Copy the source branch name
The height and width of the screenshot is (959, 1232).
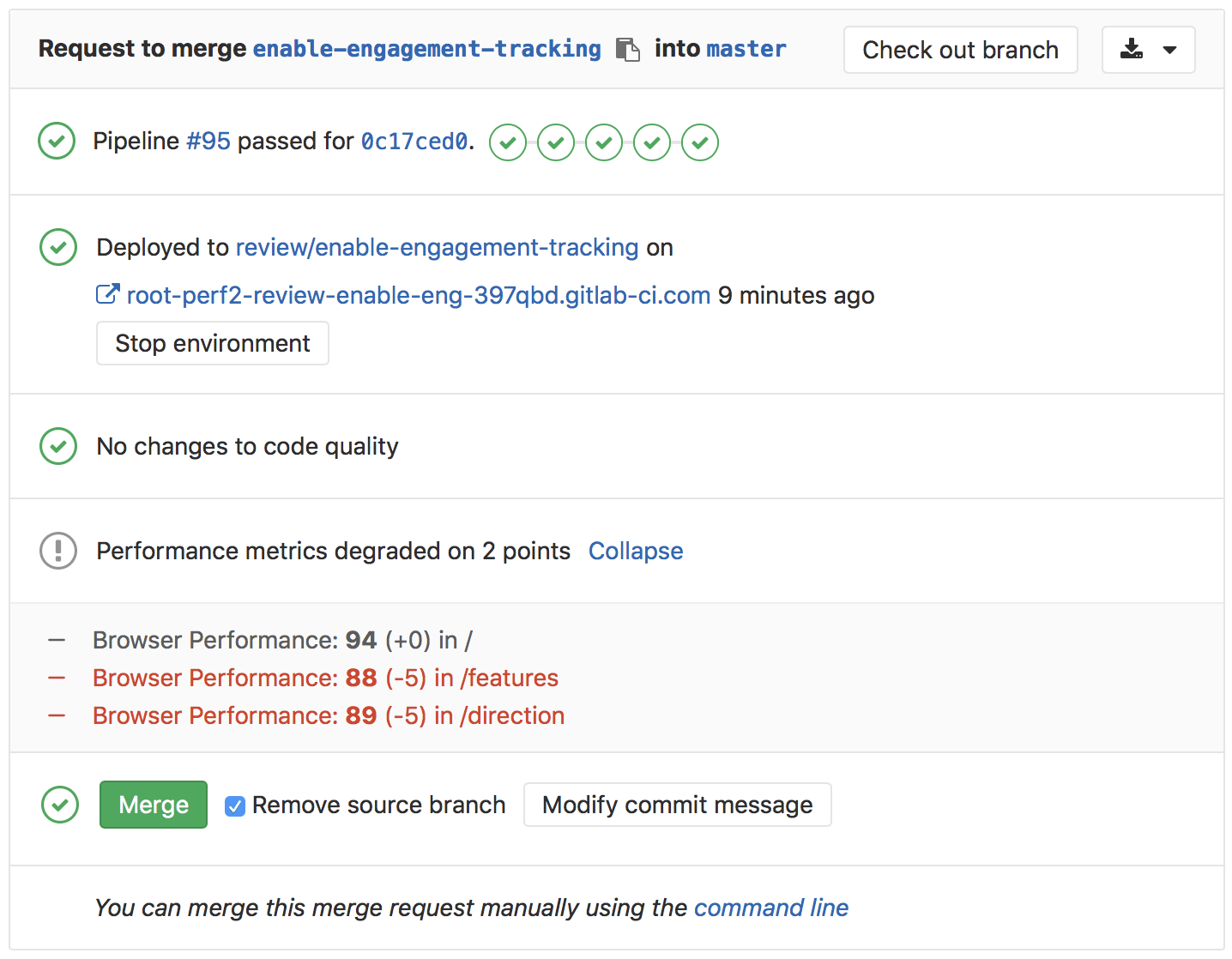[629, 50]
